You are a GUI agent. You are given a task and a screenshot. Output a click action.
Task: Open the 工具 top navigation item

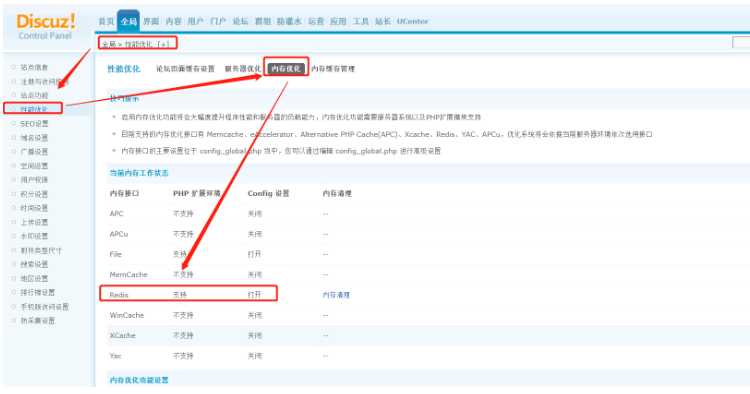(x=361, y=21)
